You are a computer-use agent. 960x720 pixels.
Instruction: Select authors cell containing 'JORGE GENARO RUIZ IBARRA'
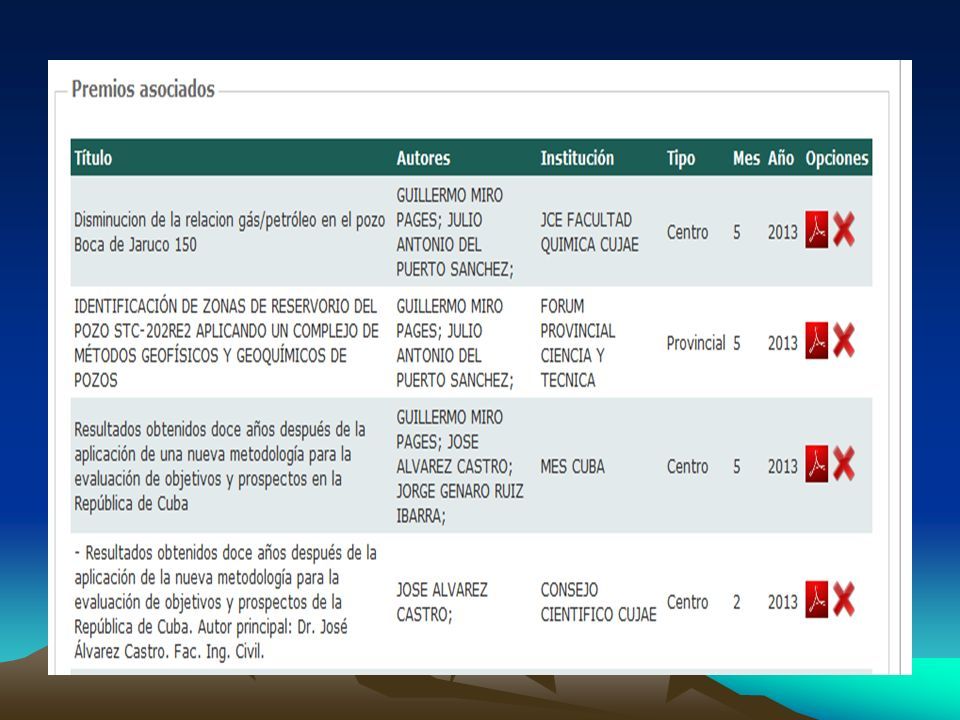[x=460, y=467]
